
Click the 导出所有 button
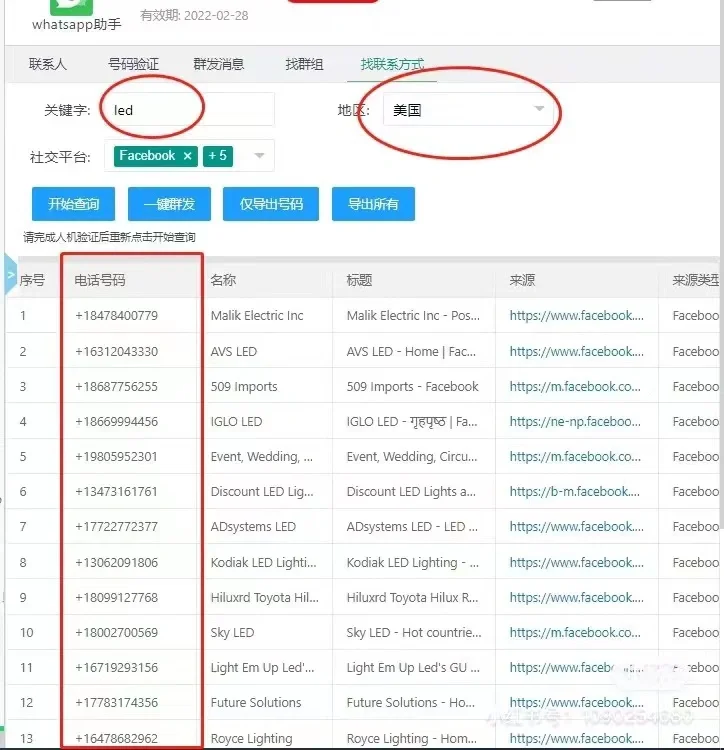[373, 204]
